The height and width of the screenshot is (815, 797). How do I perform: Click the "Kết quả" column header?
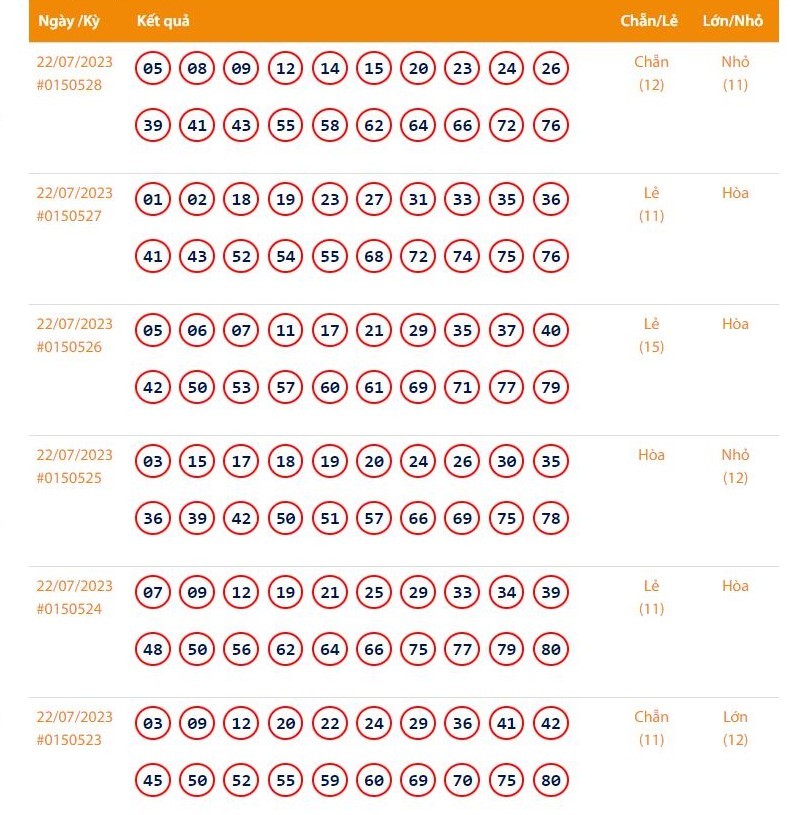[163, 21]
